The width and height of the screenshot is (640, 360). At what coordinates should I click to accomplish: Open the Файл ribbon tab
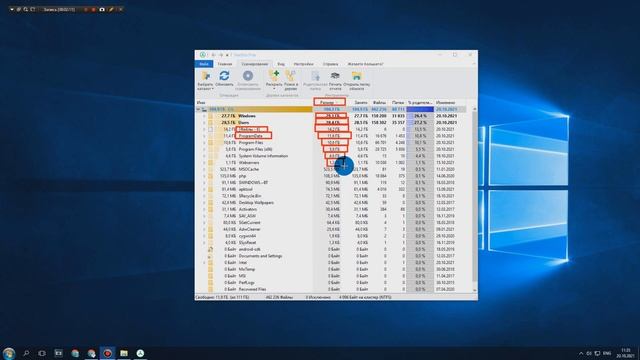point(204,64)
